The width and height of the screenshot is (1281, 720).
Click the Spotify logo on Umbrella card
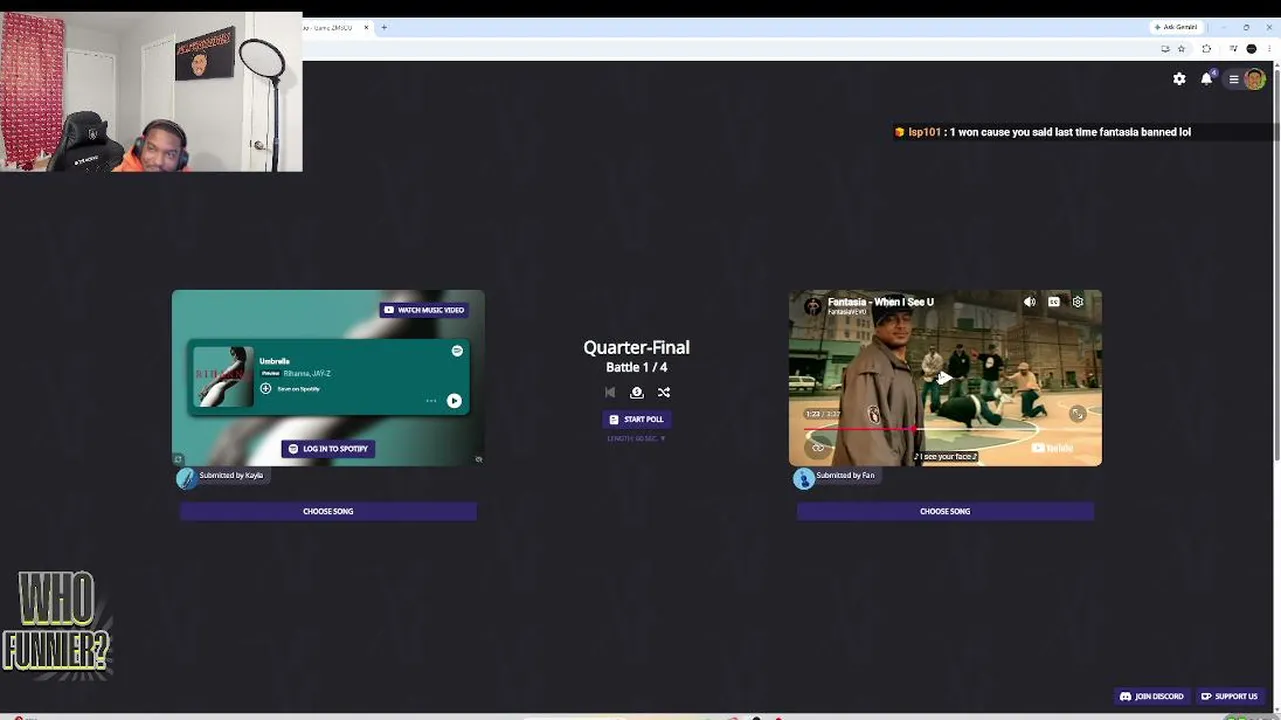[x=457, y=351]
